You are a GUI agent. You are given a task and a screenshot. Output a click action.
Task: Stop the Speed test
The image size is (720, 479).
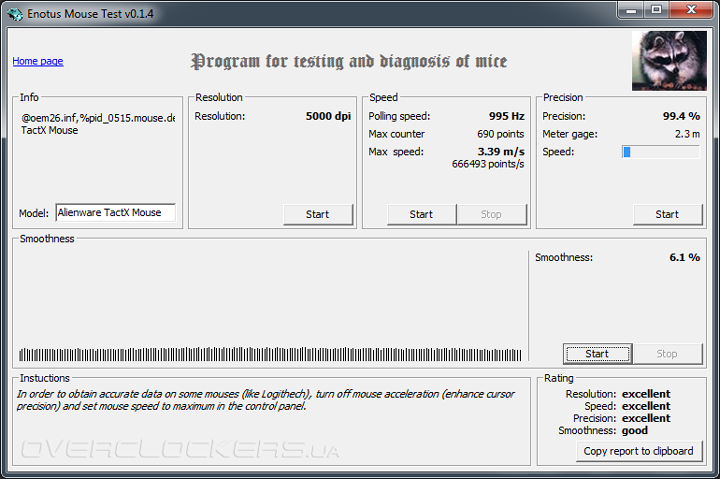pyautogui.click(x=491, y=214)
